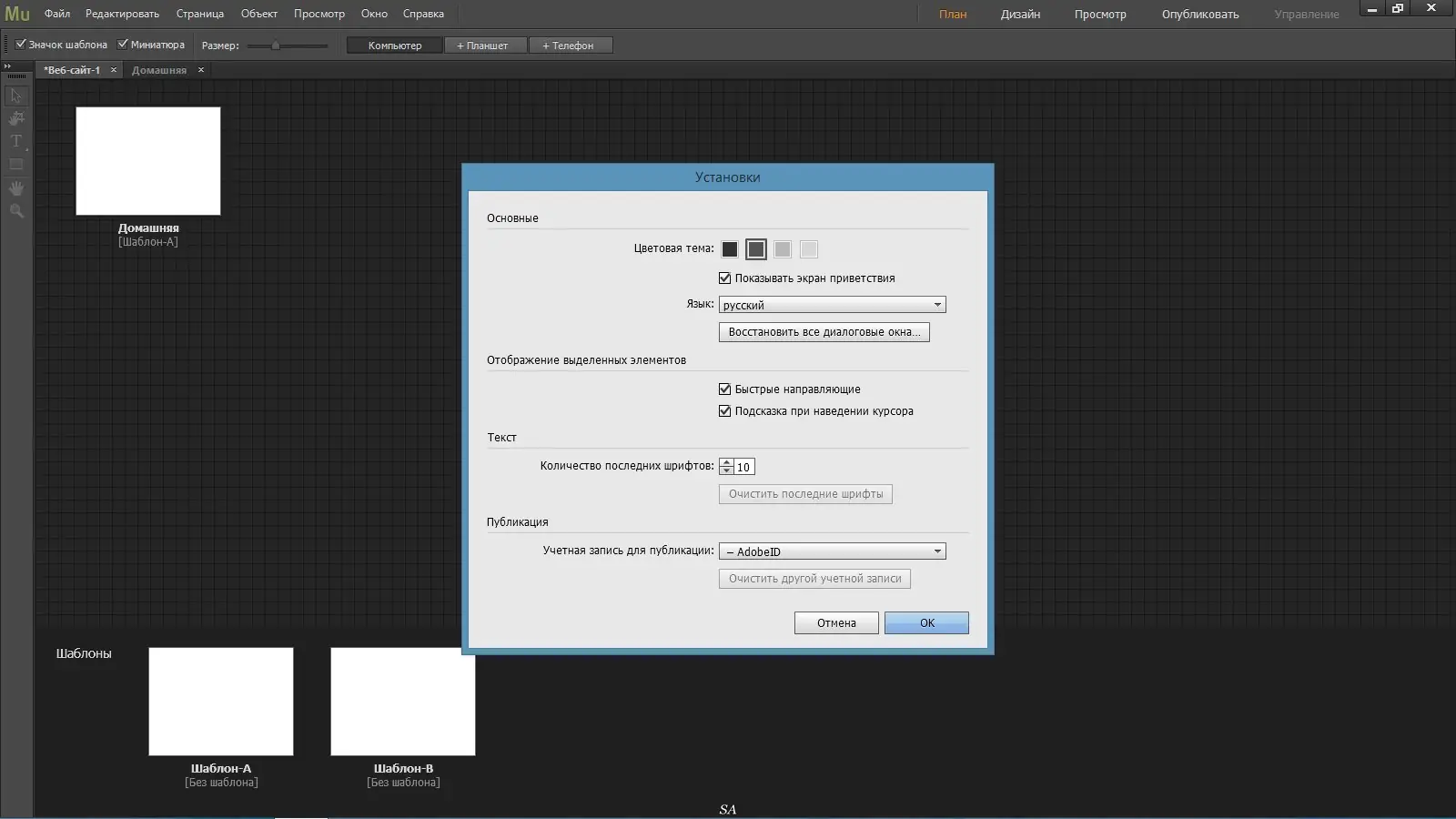Select the Crop tool
This screenshot has height=819, width=1456.
15,118
